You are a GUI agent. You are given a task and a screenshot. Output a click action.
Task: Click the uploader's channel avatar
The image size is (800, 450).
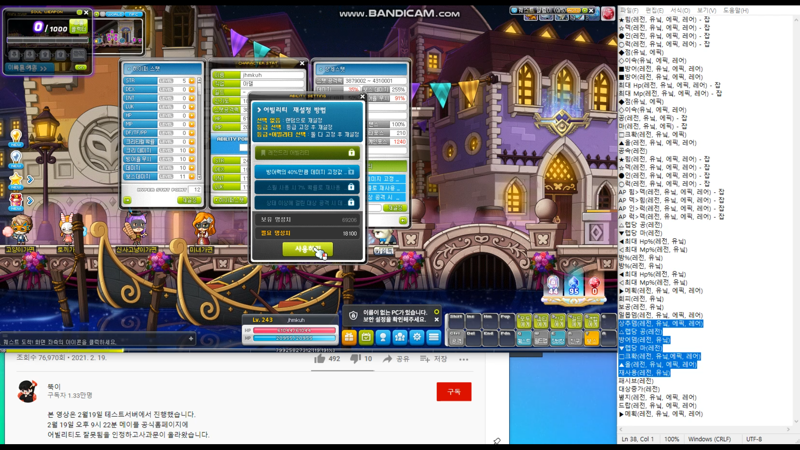(x=28, y=391)
